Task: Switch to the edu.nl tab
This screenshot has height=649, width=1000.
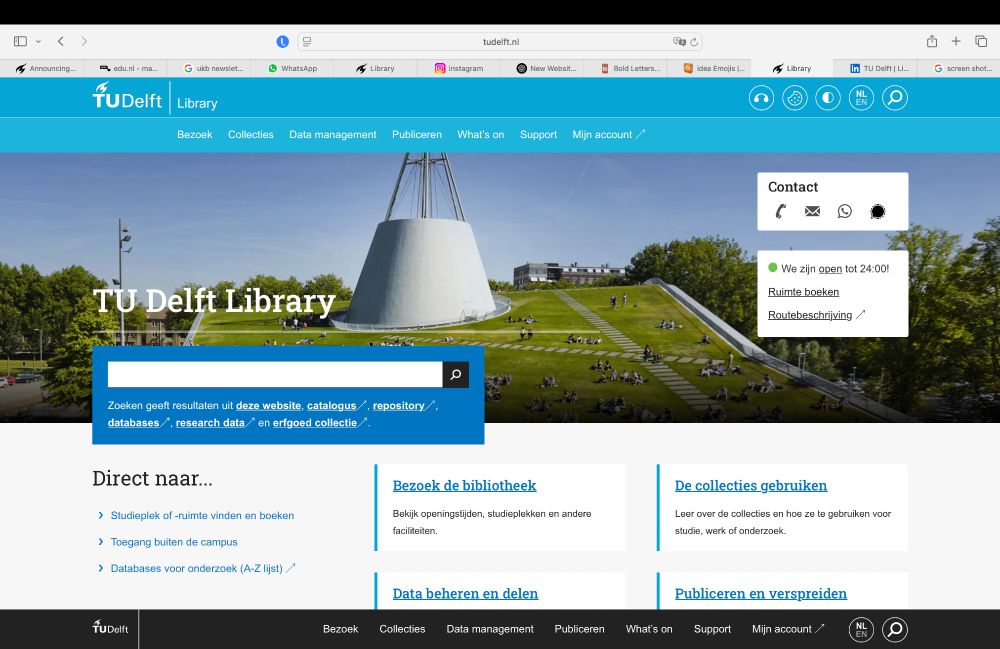Action: coord(128,68)
